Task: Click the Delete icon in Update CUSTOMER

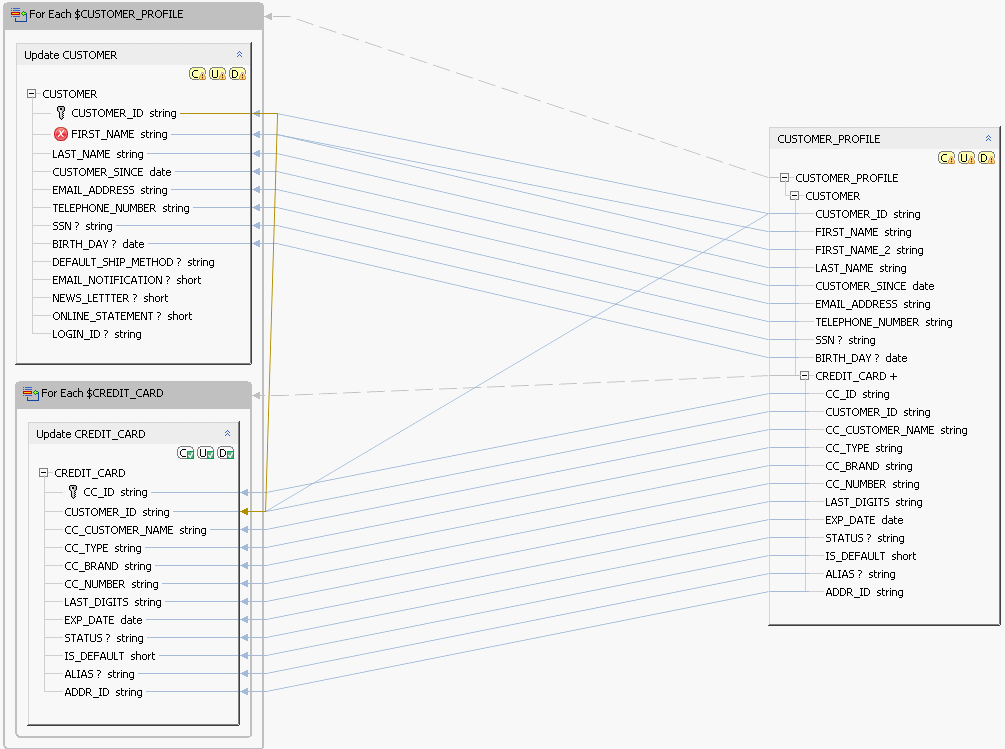Action: click(x=237, y=74)
